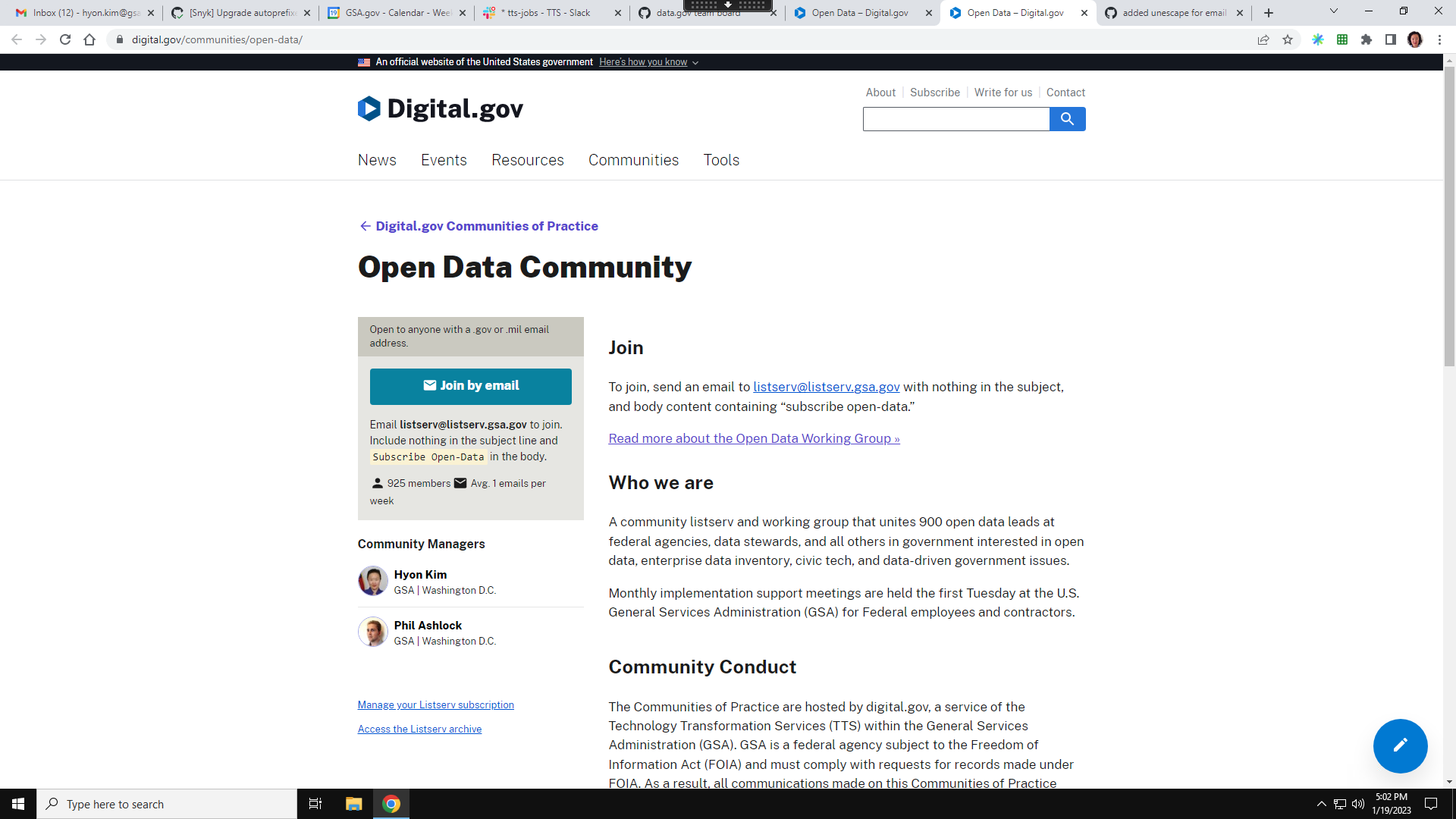Screen dimensions: 1456x819
Task: Click the Digital.gov play logo
Action: coord(369,108)
